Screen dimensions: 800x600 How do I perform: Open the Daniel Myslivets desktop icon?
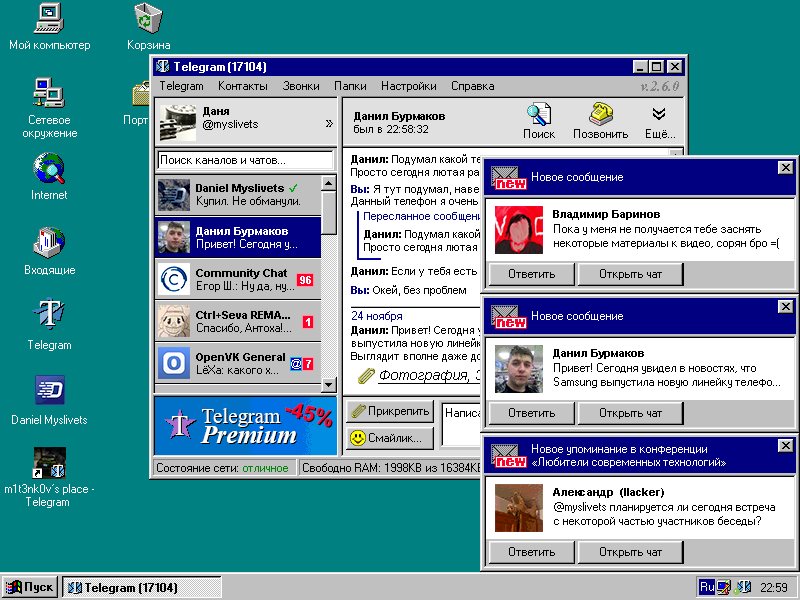click(x=49, y=401)
